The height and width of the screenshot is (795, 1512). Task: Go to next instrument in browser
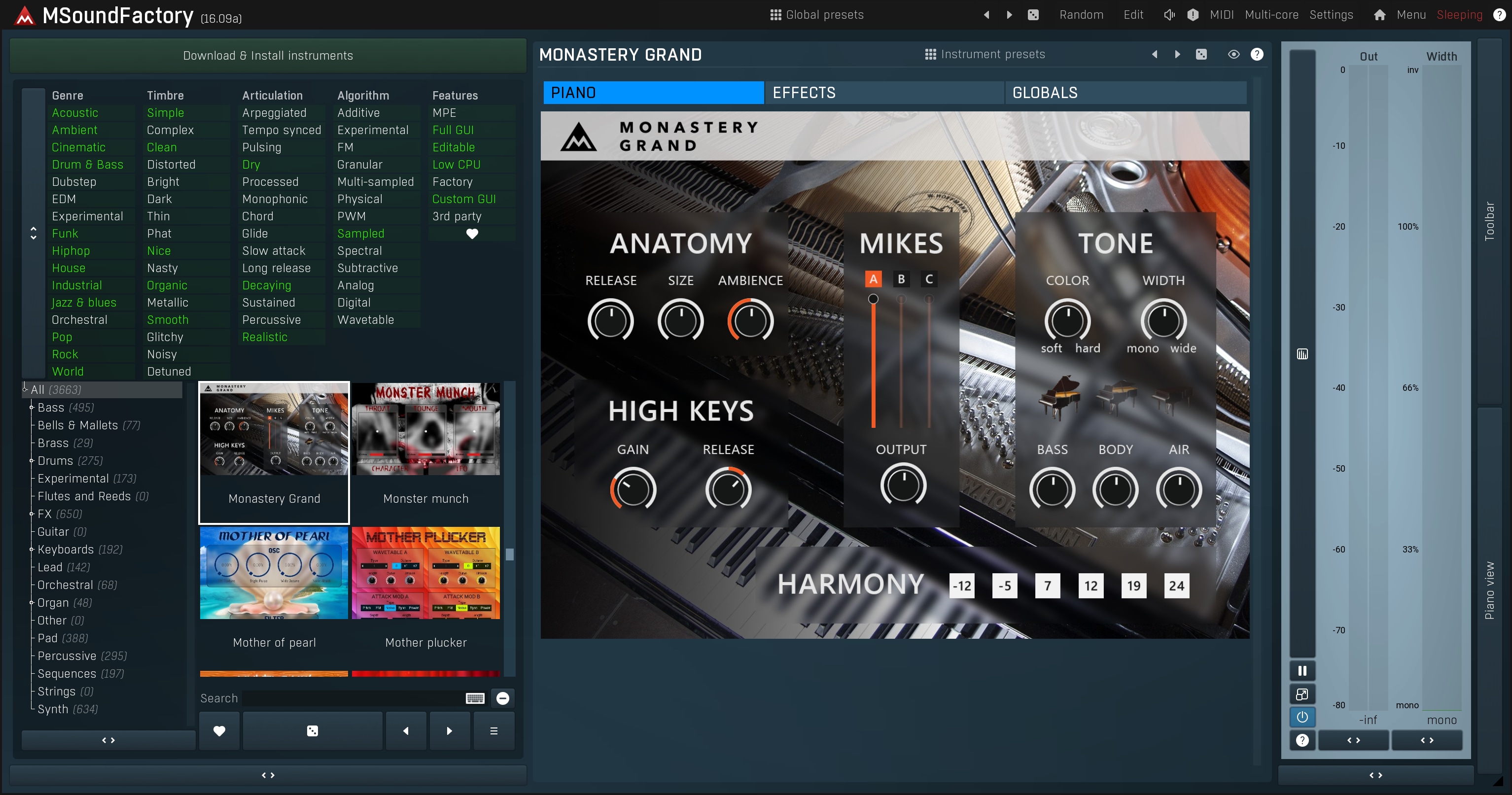(449, 730)
